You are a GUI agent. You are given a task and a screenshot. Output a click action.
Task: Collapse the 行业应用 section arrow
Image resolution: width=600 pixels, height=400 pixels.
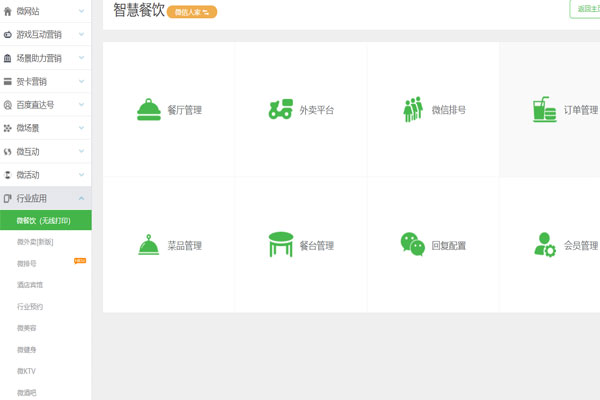[x=82, y=198]
